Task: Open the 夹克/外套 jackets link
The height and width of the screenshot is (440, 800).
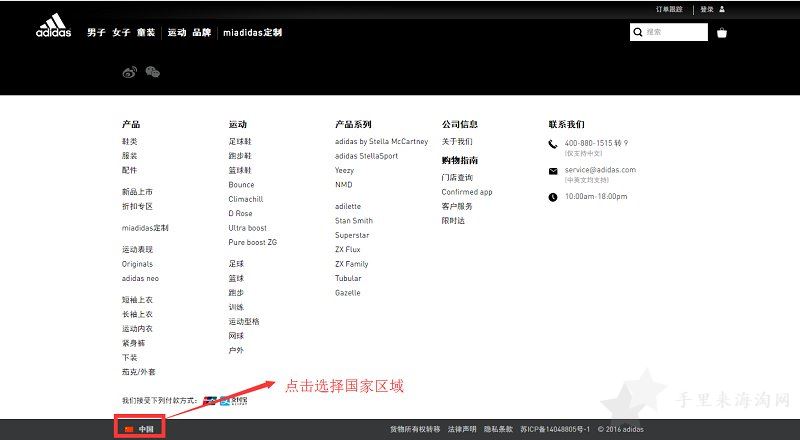Action: pyautogui.click(x=138, y=372)
